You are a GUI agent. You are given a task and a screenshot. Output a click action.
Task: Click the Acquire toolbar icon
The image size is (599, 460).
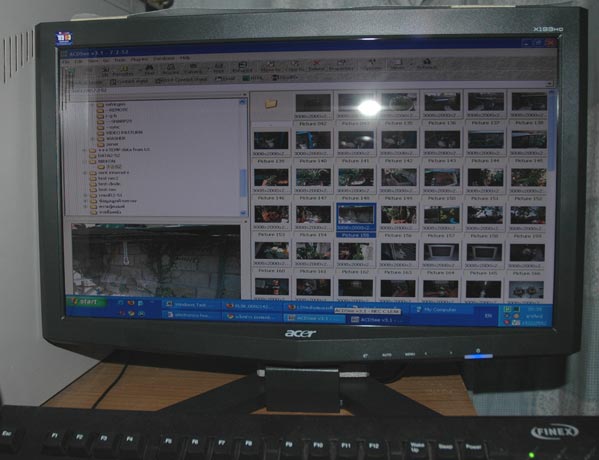click(171, 69)
